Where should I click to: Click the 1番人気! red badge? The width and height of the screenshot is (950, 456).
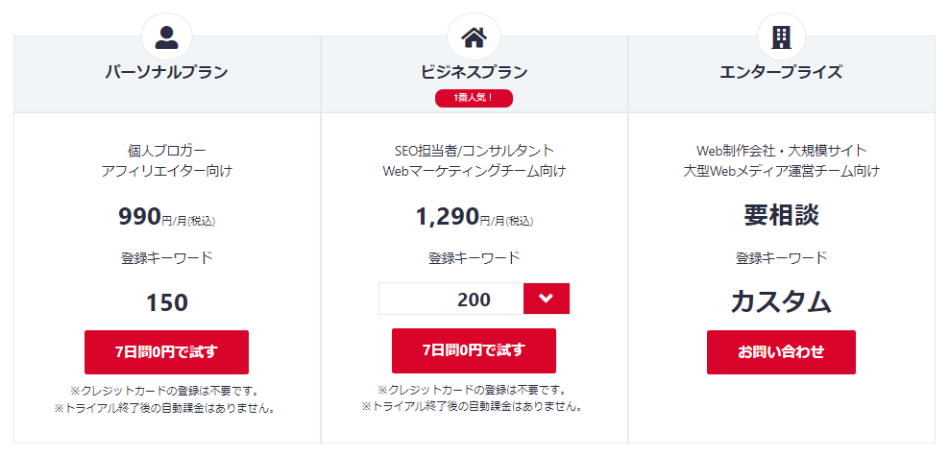474,98
